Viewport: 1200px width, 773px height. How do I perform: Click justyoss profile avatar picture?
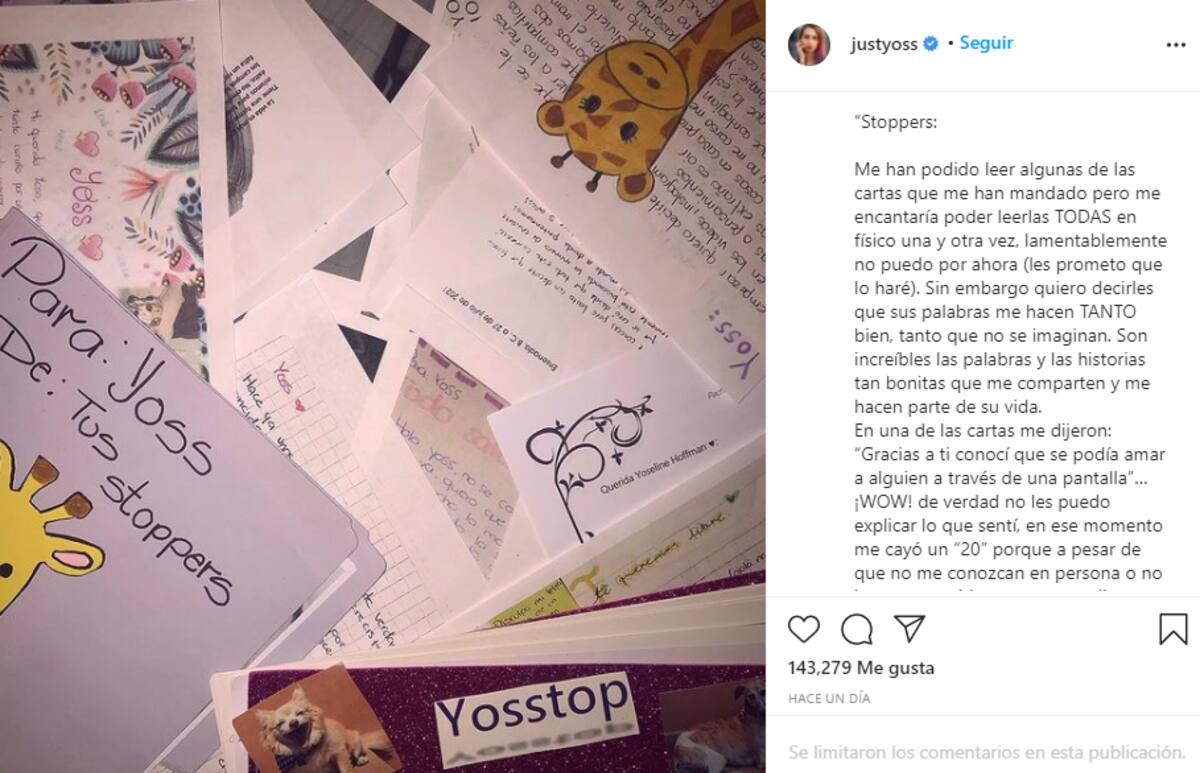pyautogui.click(x=809, y=45)
